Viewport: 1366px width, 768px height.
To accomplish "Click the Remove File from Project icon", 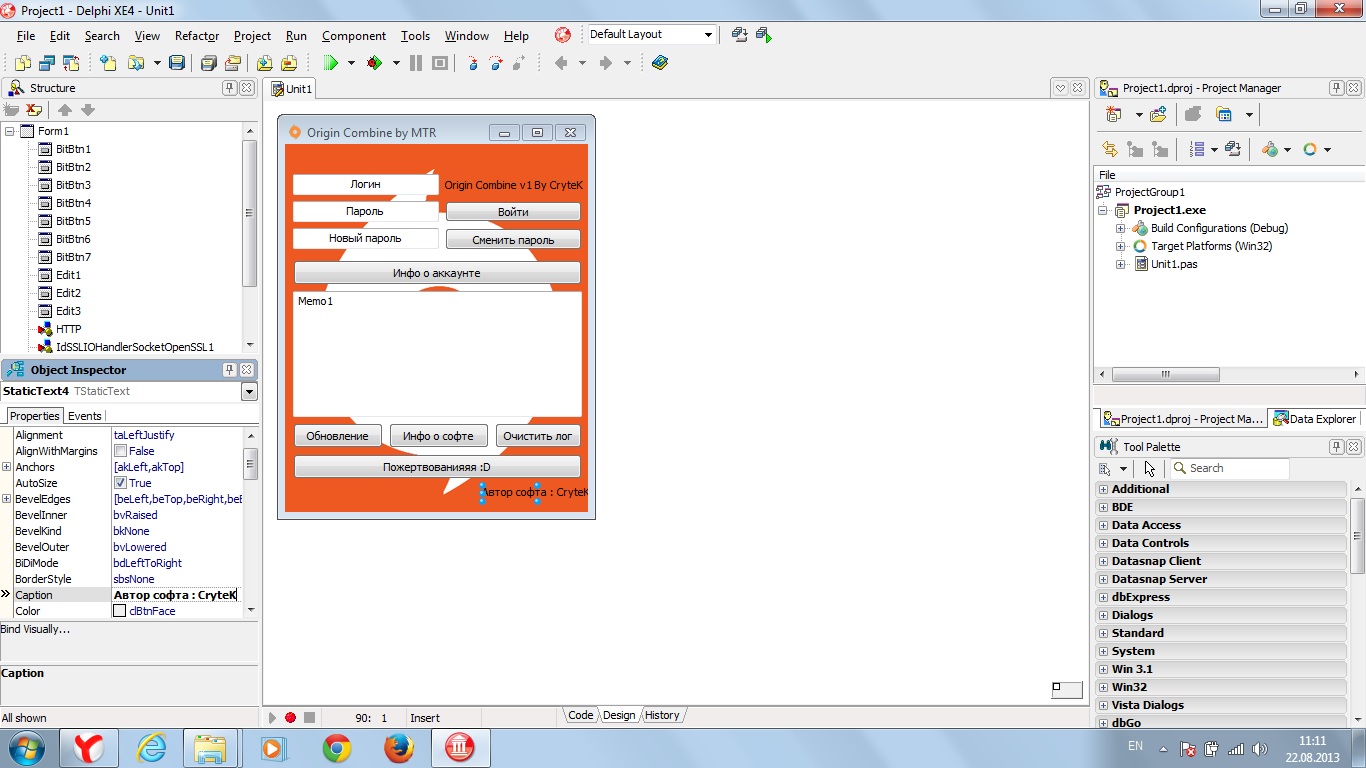I will [x=288, y=63].
